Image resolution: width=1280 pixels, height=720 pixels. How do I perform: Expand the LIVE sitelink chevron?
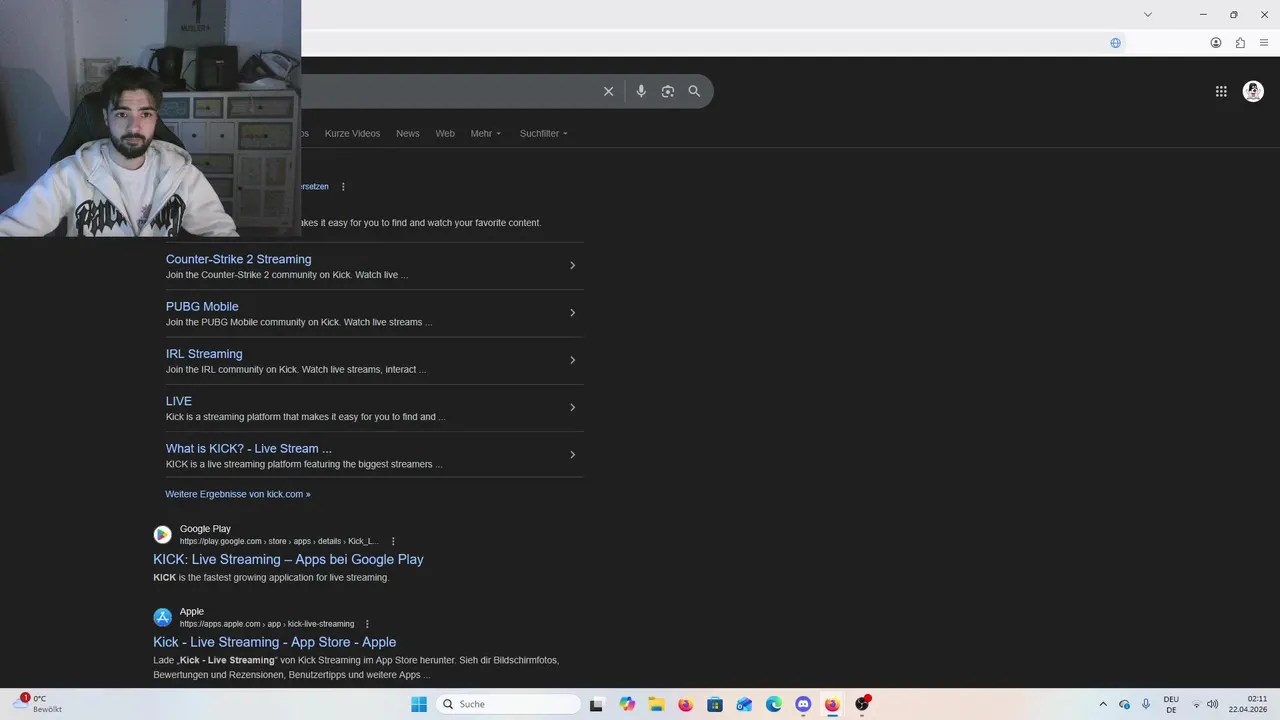pos(572,407)
